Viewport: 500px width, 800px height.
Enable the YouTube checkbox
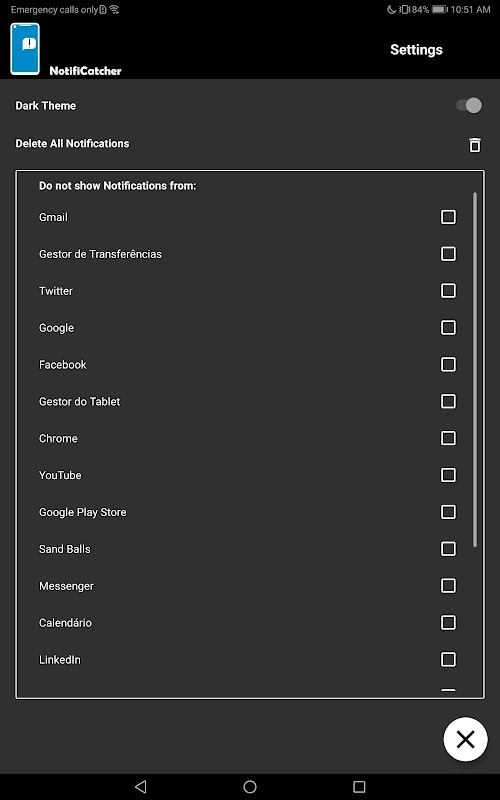(x=448, y=475)
